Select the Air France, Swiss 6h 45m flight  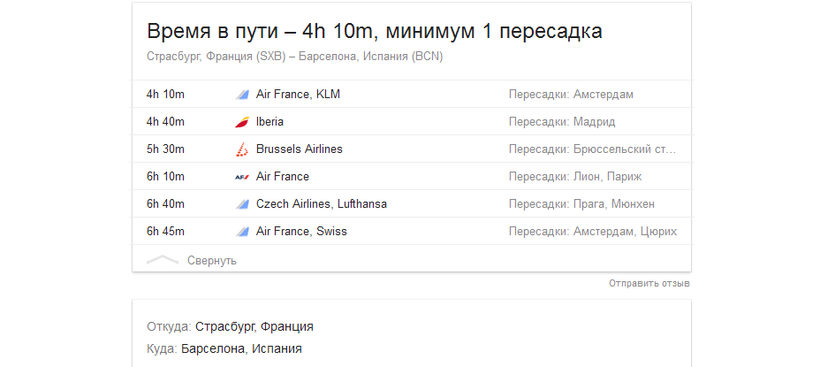(412, 231)
